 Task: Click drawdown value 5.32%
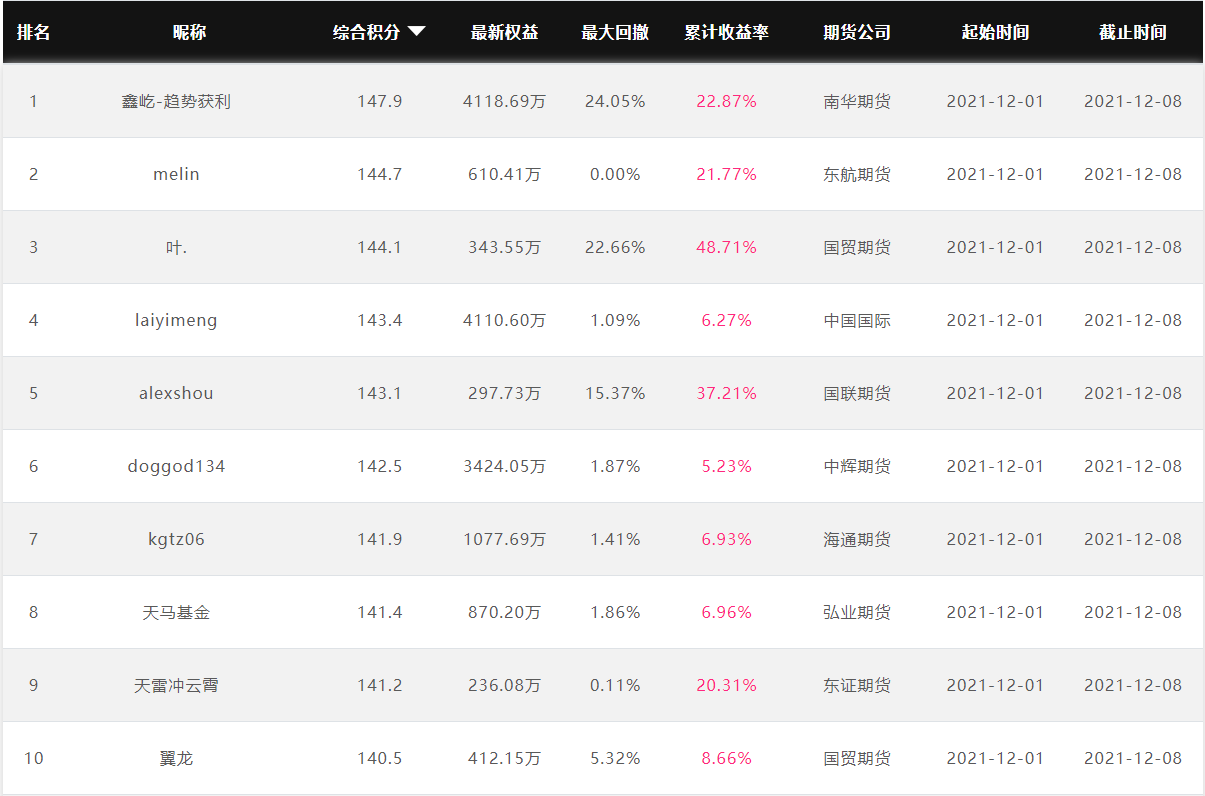point(615,758)
